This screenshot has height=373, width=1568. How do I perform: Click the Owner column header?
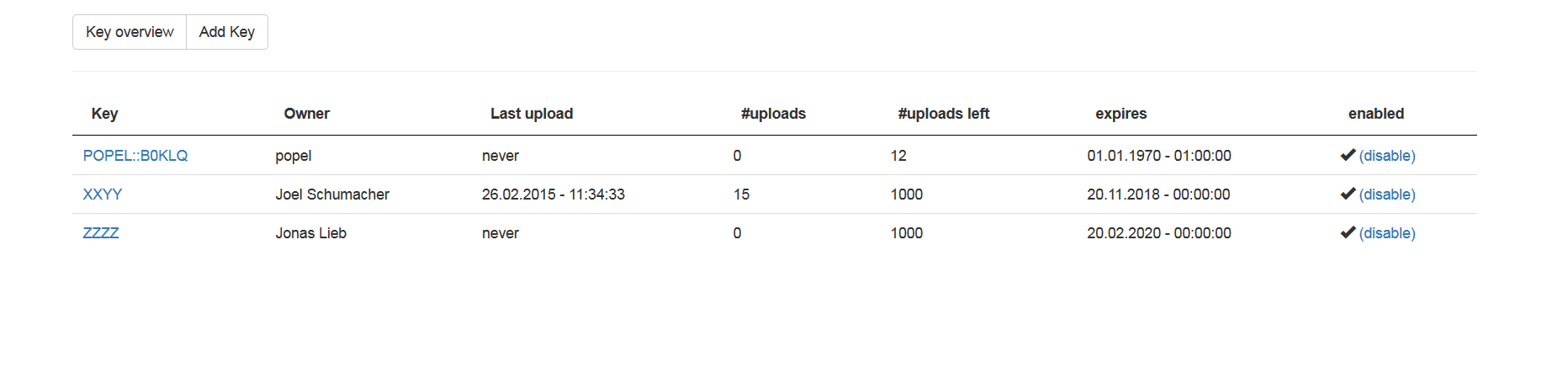307,114
